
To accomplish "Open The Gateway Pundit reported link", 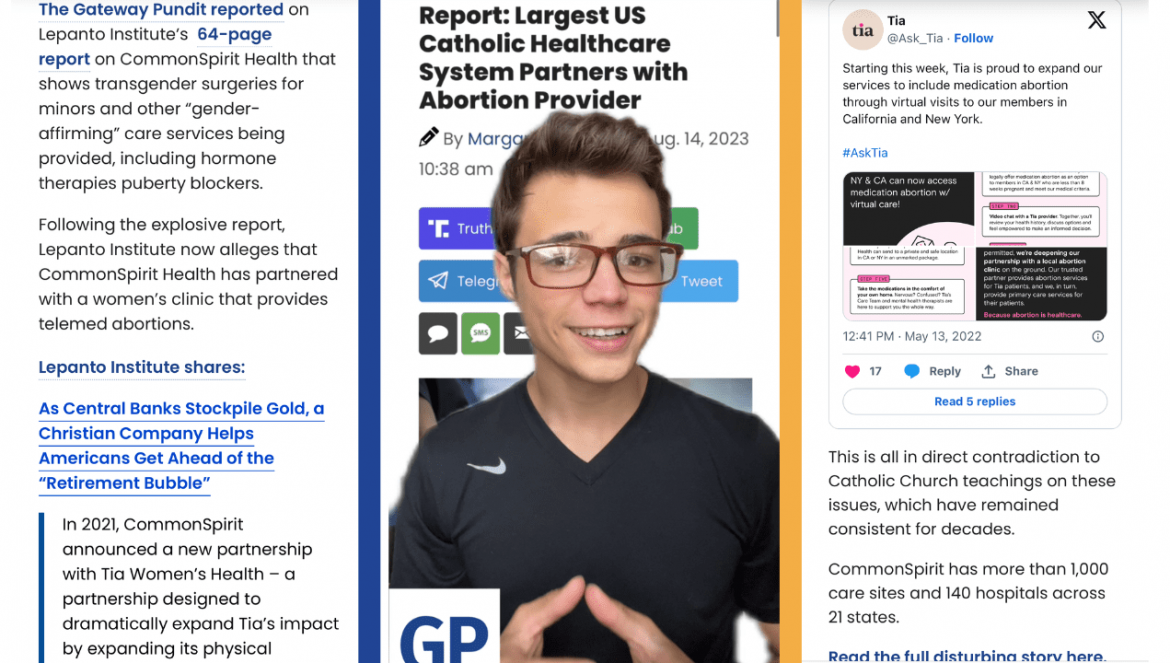I will (161, 10).
